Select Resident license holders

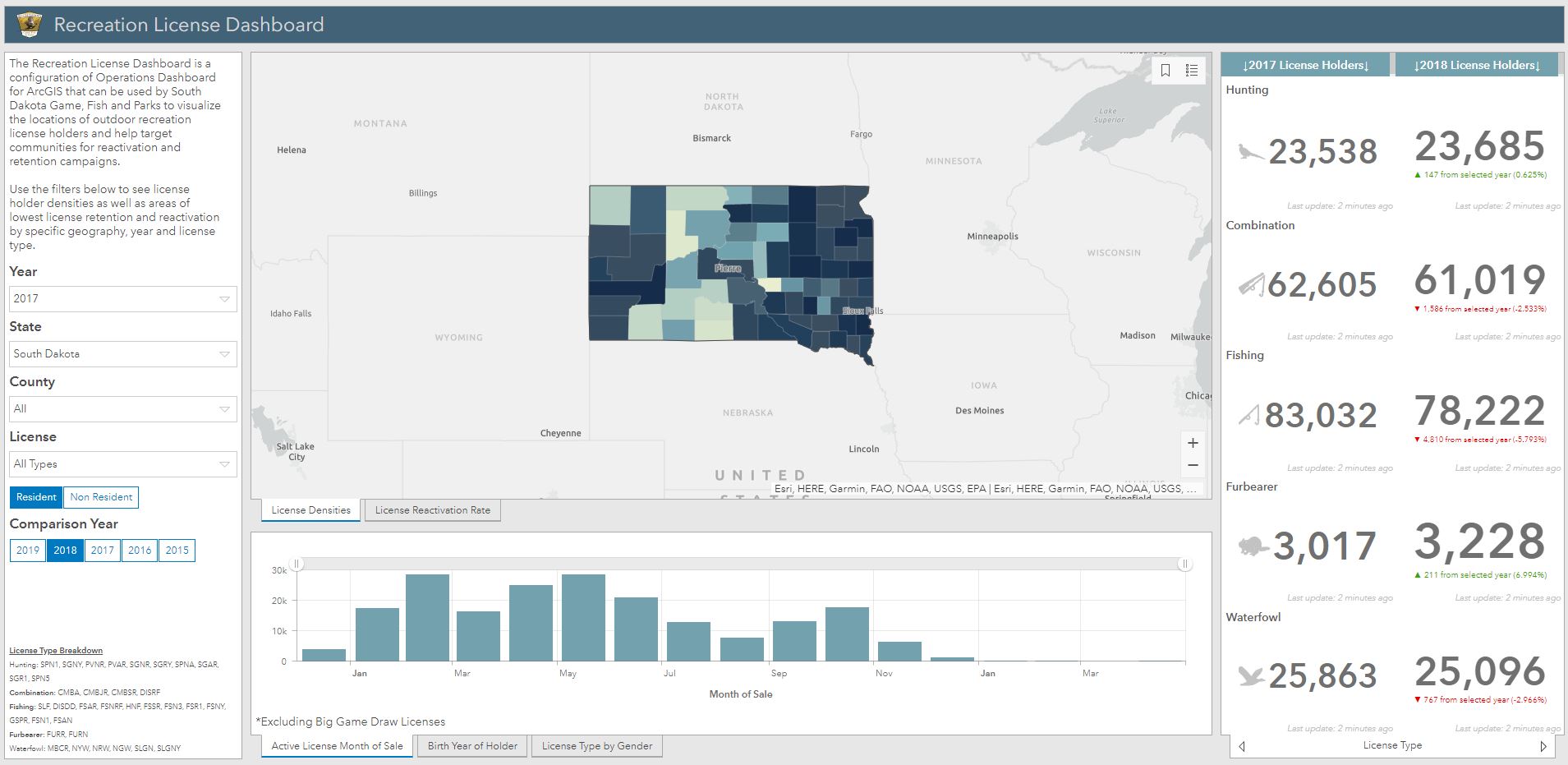click(36, 497)
